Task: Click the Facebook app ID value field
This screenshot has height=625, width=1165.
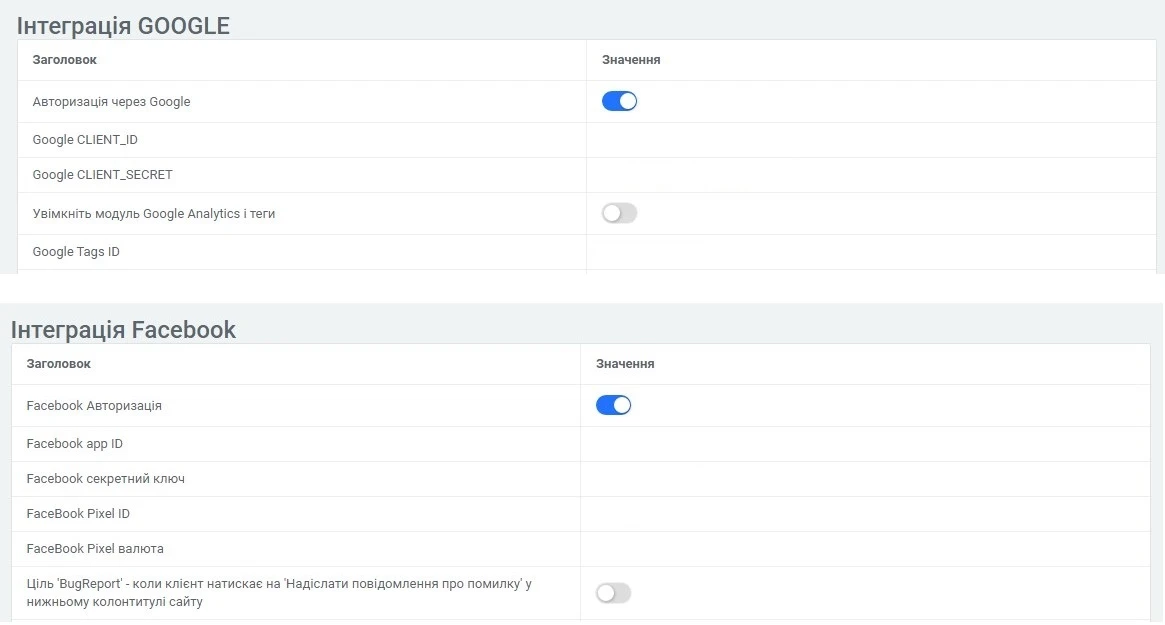Action: click(x=800, y=443)
